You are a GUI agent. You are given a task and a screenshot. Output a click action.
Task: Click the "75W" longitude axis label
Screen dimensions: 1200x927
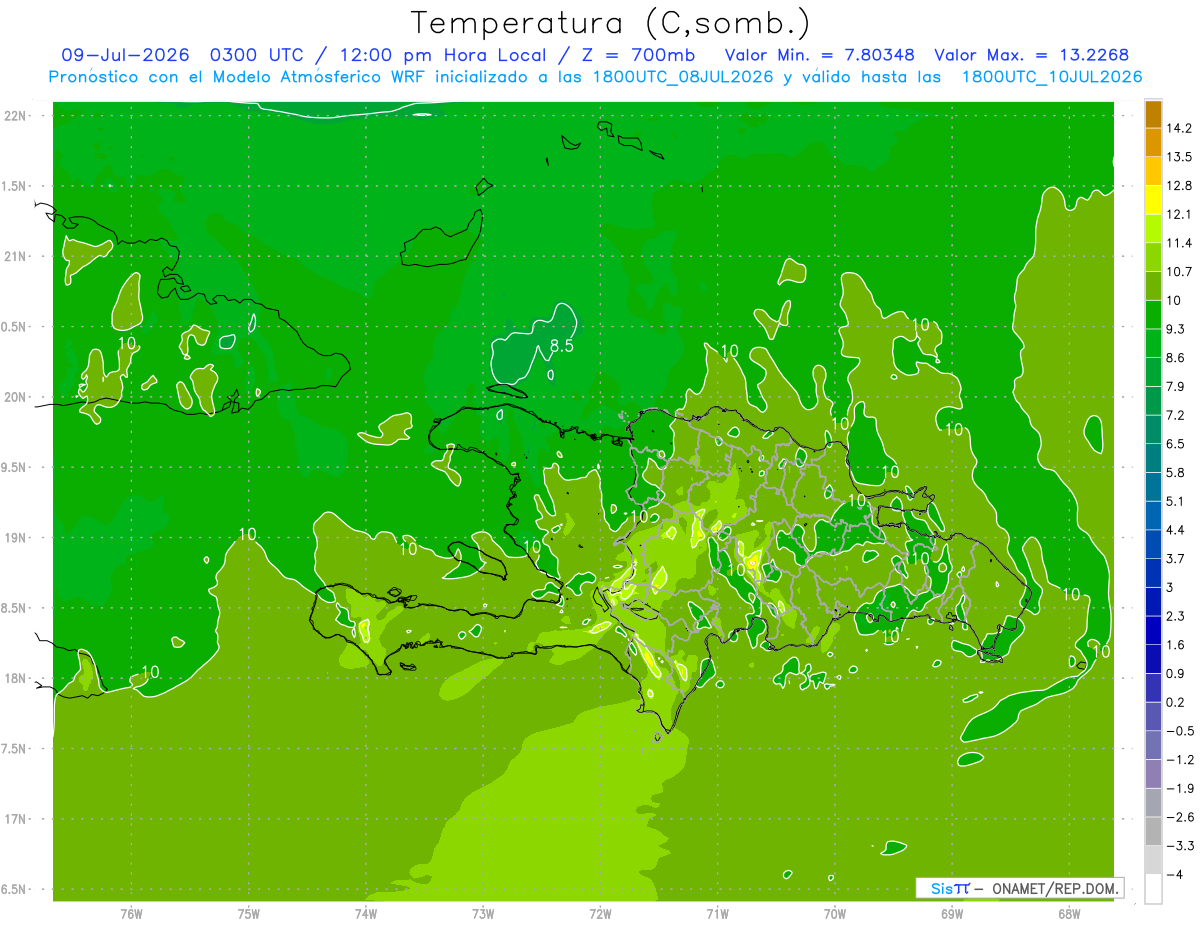point(249,914)
